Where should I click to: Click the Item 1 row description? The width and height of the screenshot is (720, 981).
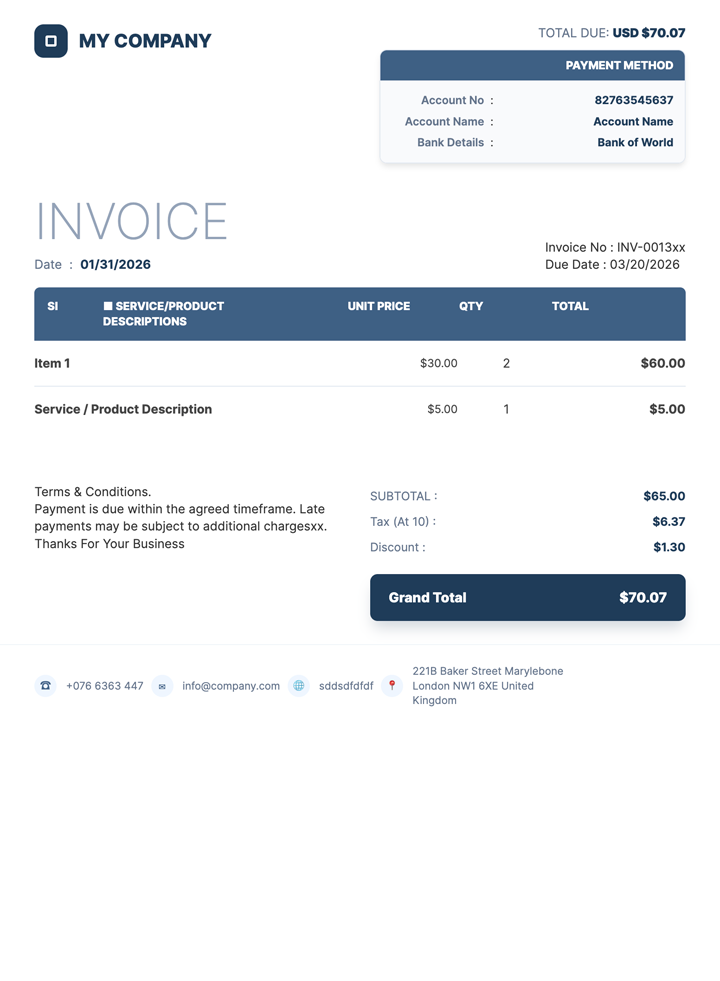[52, 363]
